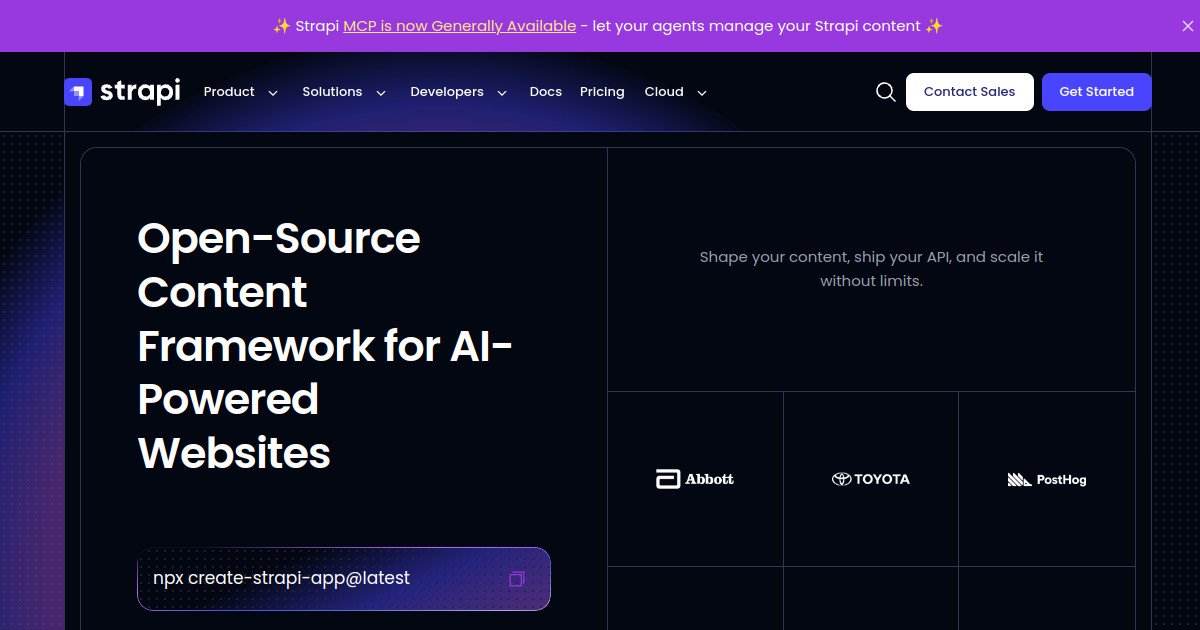Expand the Solutions menu chevron
The width and height of the screenshot is (1200, 630).
[381, 93]
